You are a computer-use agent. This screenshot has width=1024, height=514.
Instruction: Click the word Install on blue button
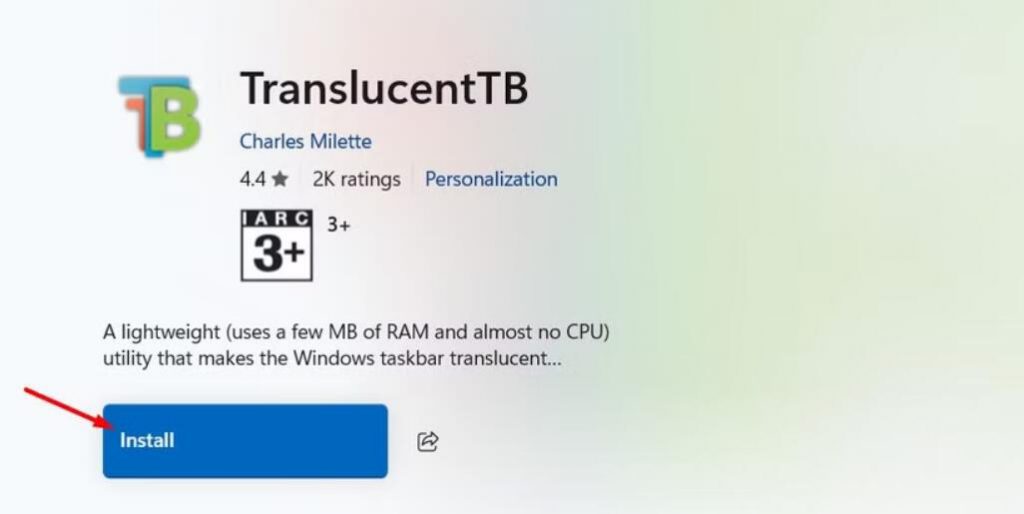pos(147,440)
